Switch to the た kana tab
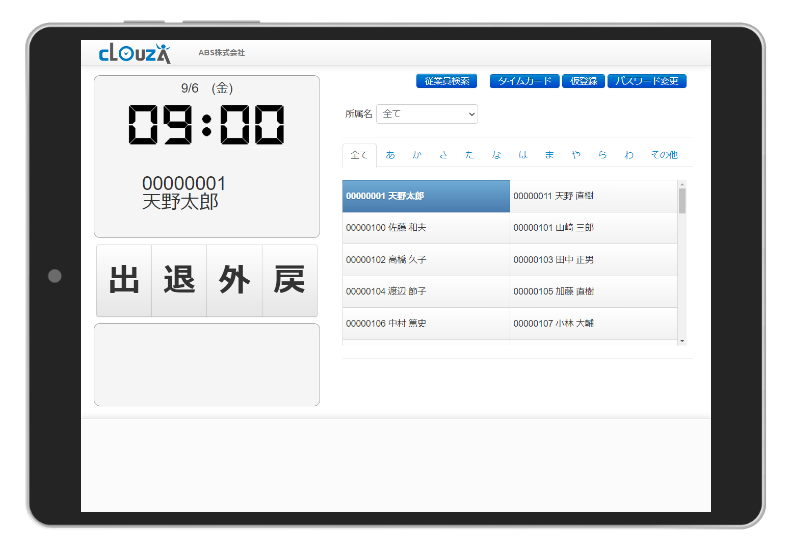794x553 pixels. click(x=470, y=155)
